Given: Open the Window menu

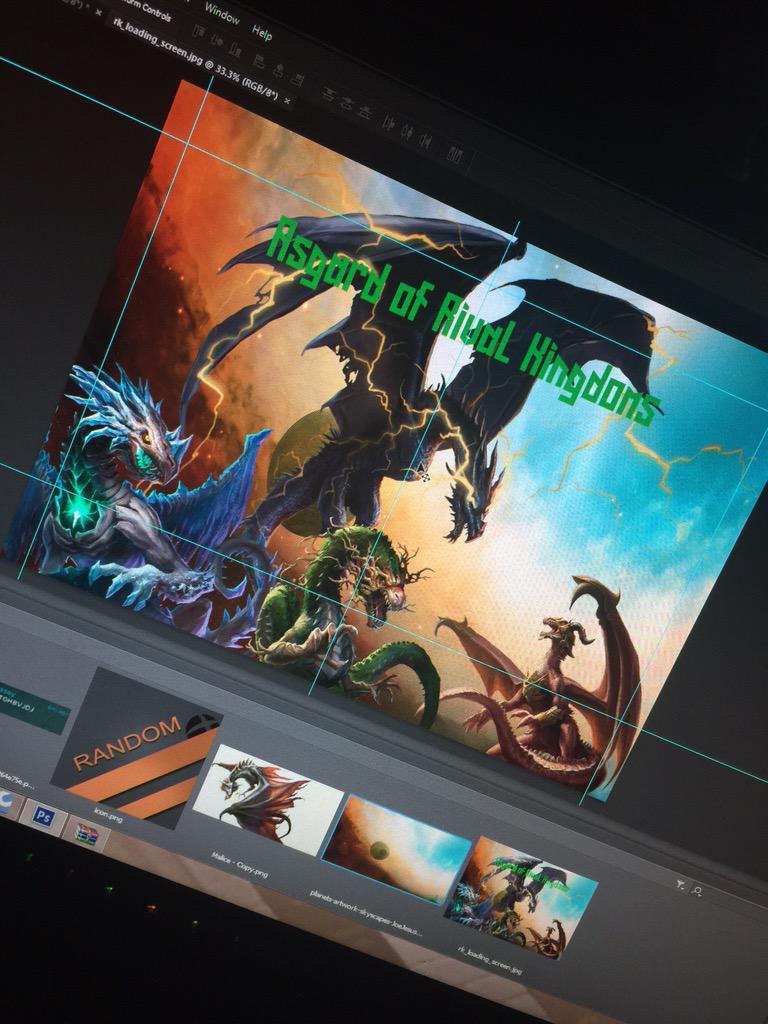Looking at the screenshot, I should click(x=223, y=14).
